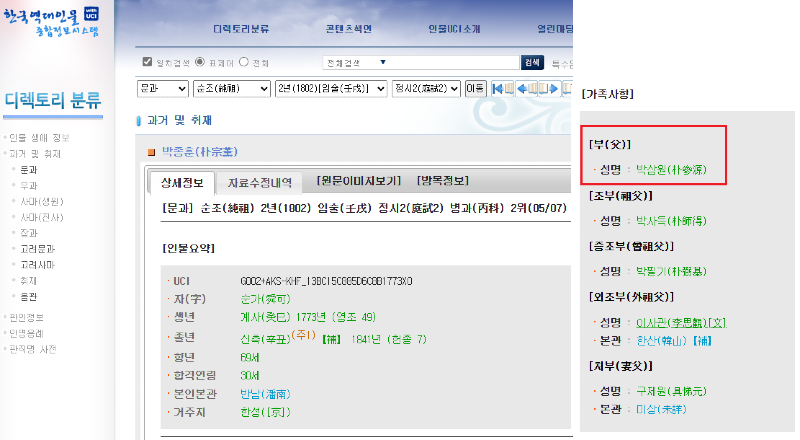Open the 열린마당 top menu

pyautogui.click(x=555, y=29)
